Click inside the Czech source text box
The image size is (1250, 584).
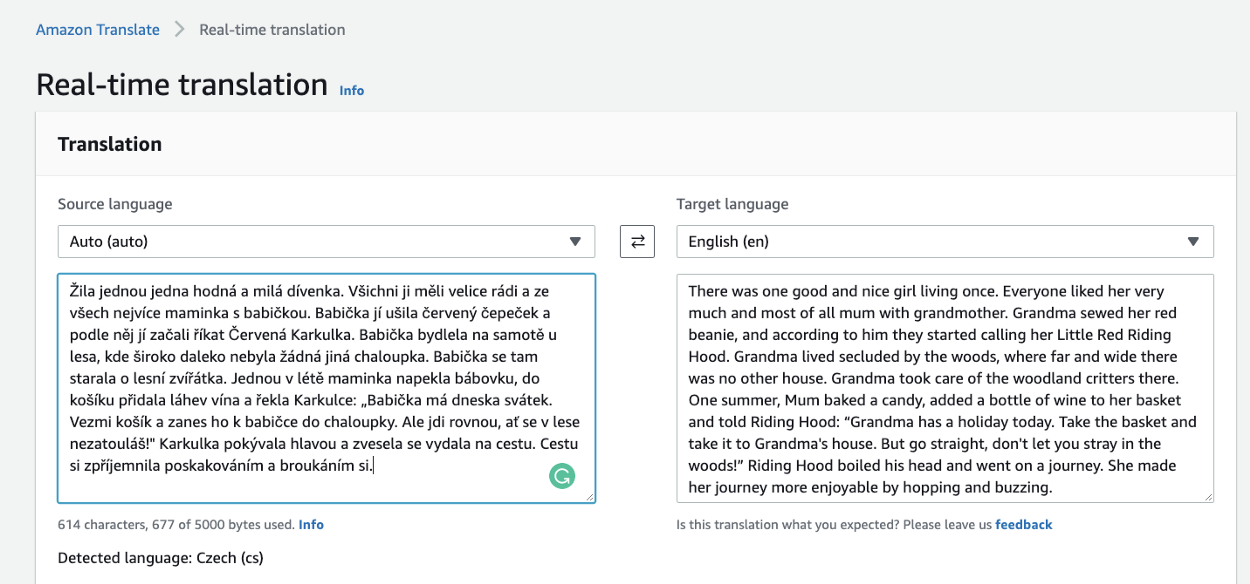[x=326, y=388]
